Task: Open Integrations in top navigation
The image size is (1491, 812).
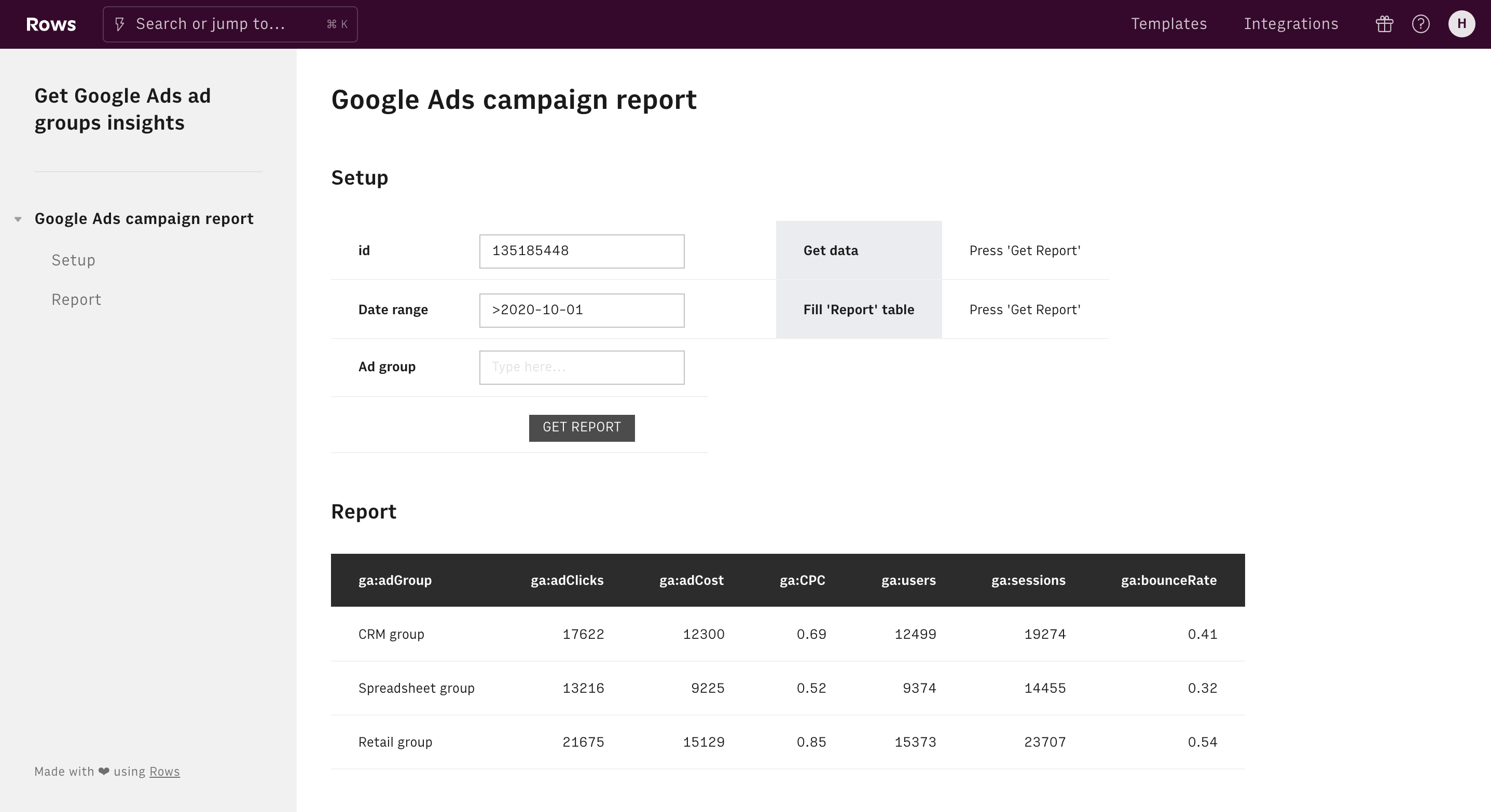Action: pyautogui.click(x=1291, y=24)
